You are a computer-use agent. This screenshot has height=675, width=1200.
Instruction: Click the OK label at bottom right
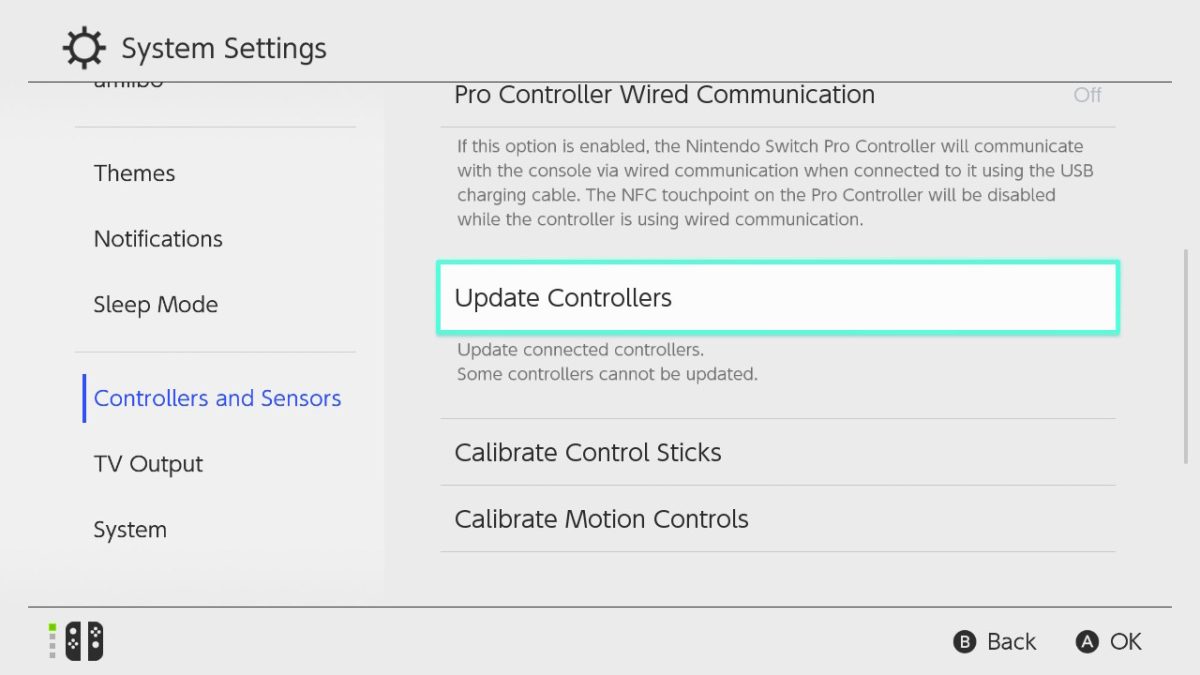tap(1128, 641)
